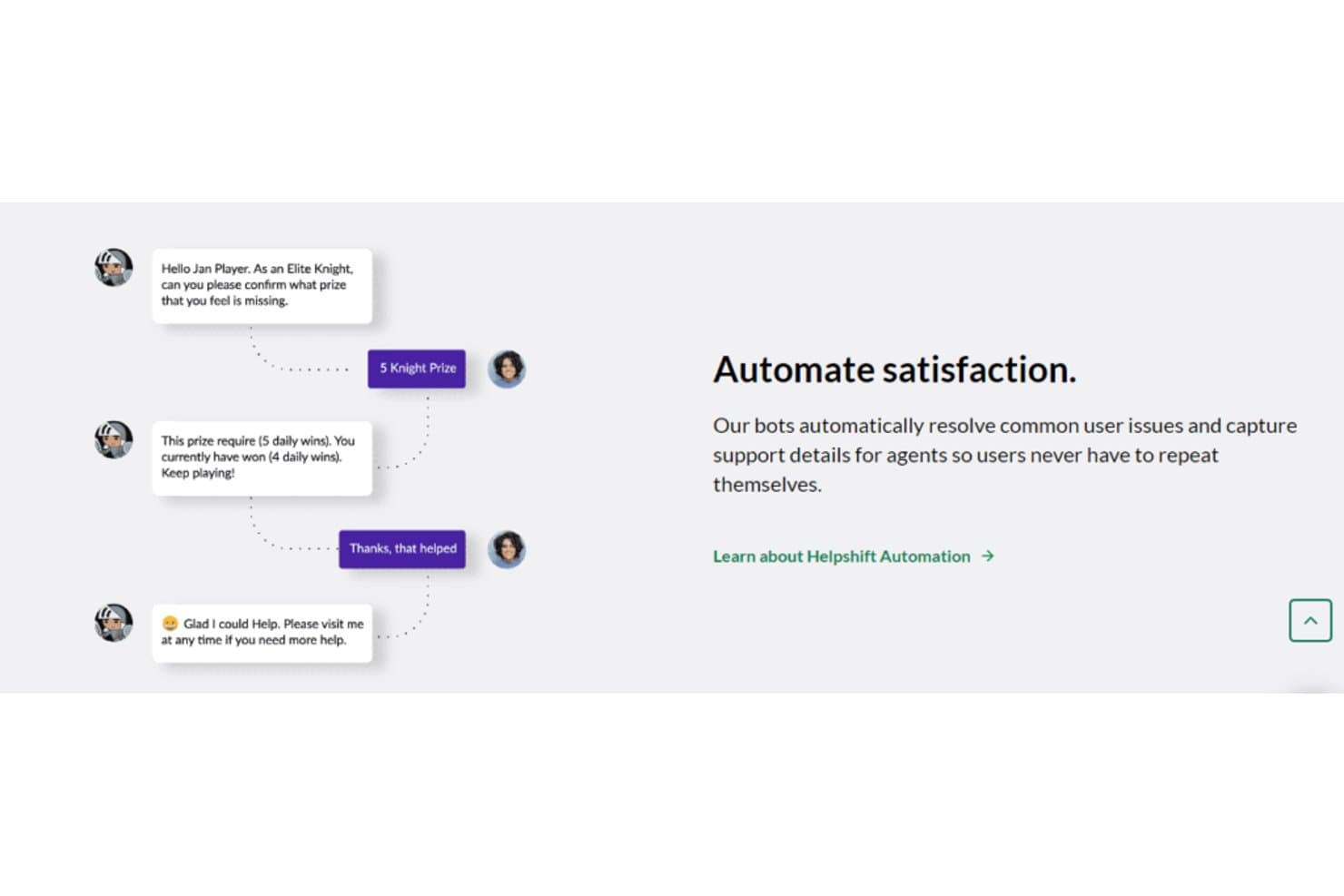The image size is (1344, 896).
Task: Click the paragraph starting Our bots automatically resolve
Action: coord(1004,455)
